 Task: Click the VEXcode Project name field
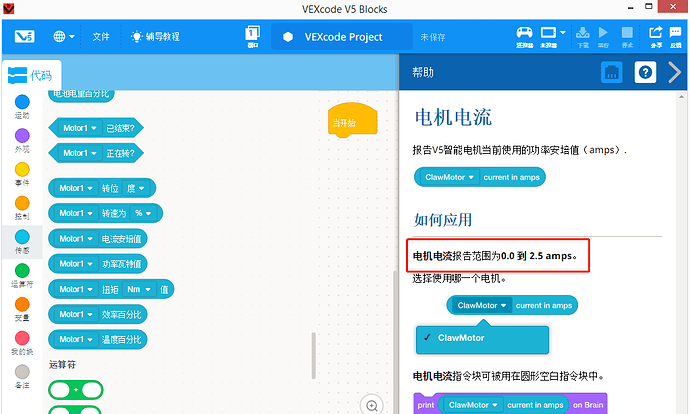click(x=342, y=37)
